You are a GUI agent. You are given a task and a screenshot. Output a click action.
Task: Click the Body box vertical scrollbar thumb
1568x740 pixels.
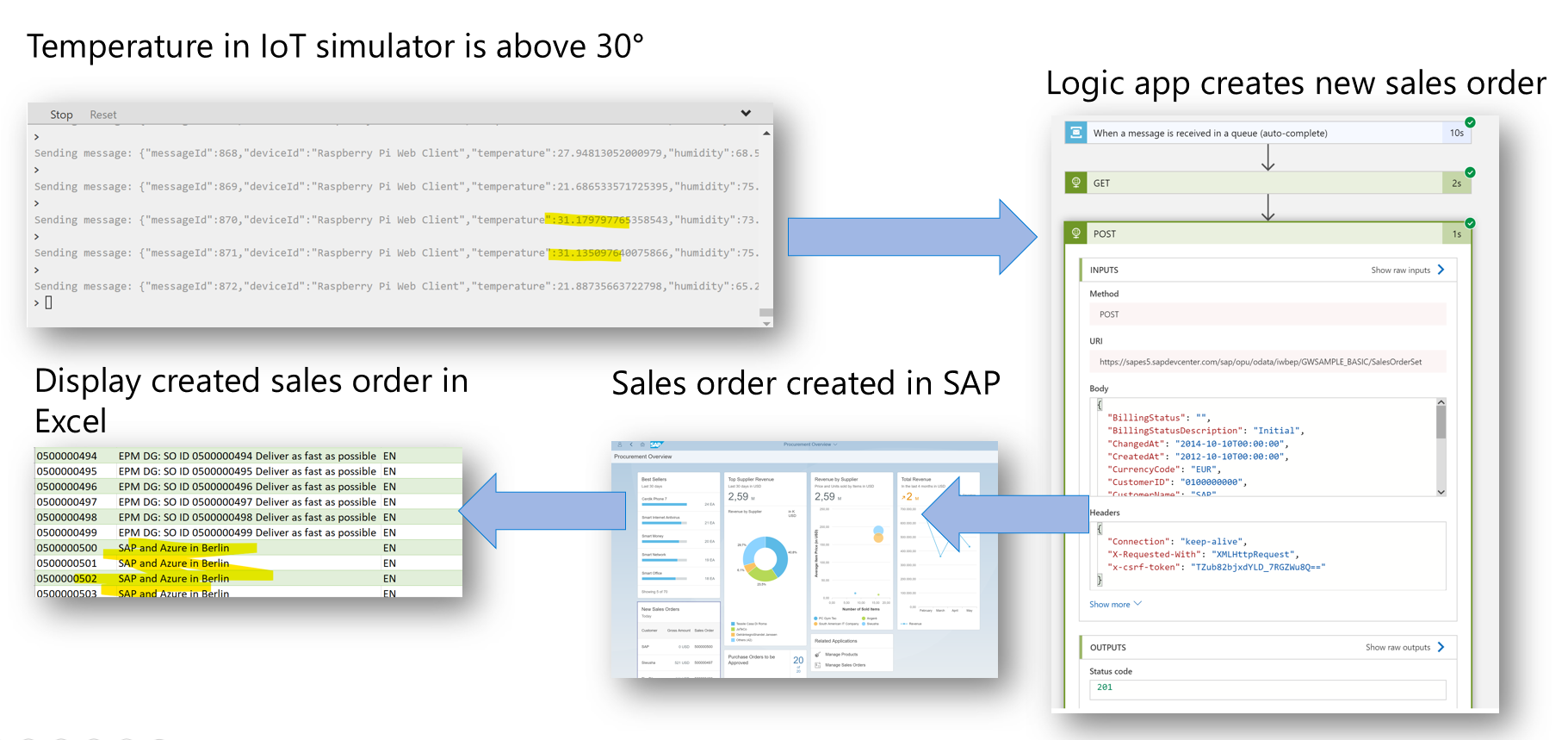click(1441, 422)
